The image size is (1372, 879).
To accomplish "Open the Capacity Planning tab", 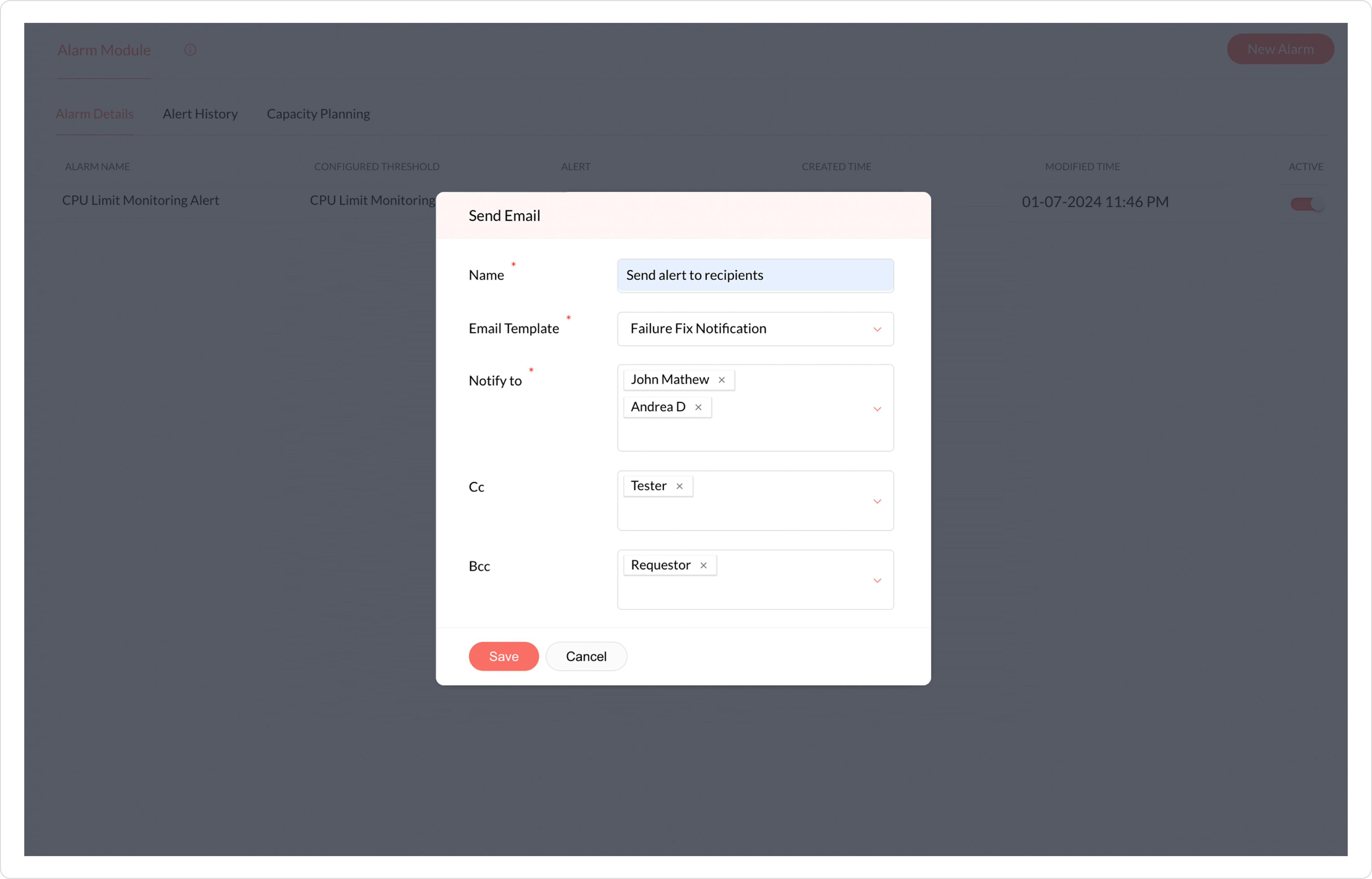I will tap(318, 114).
